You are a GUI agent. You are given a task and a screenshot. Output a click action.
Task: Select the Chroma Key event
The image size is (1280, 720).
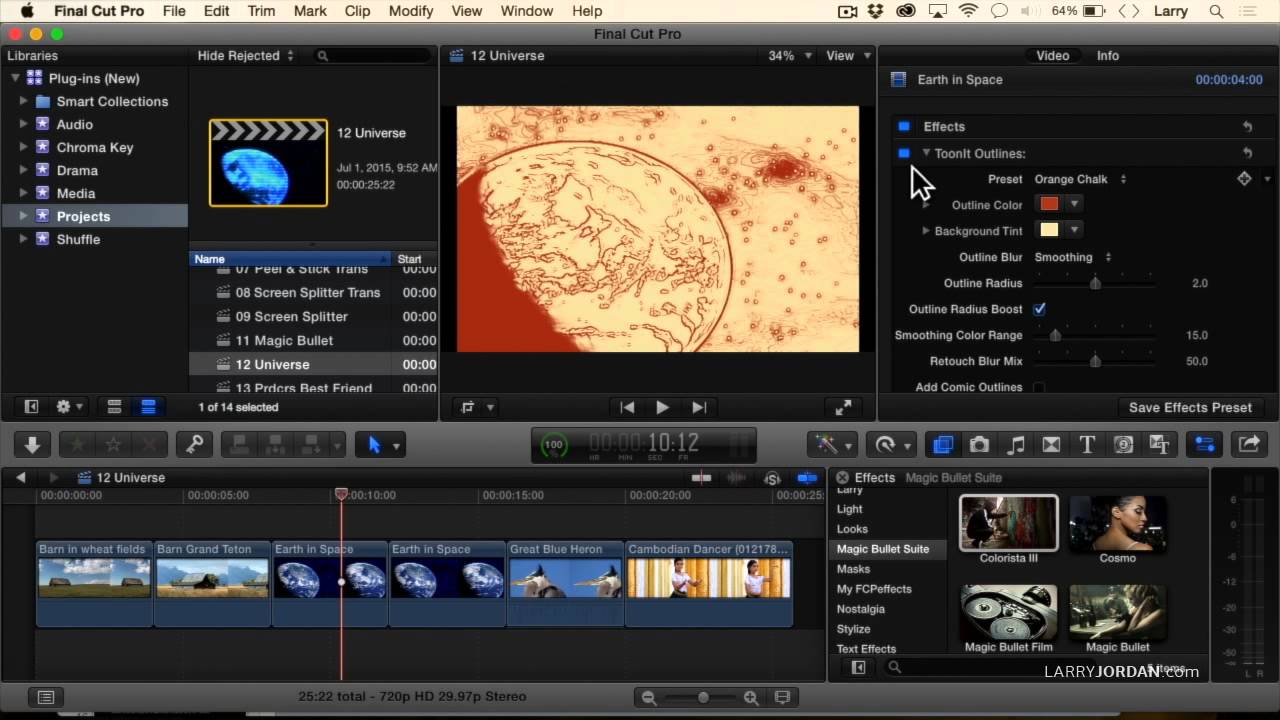pyautogui.click(x=95, y=147)
